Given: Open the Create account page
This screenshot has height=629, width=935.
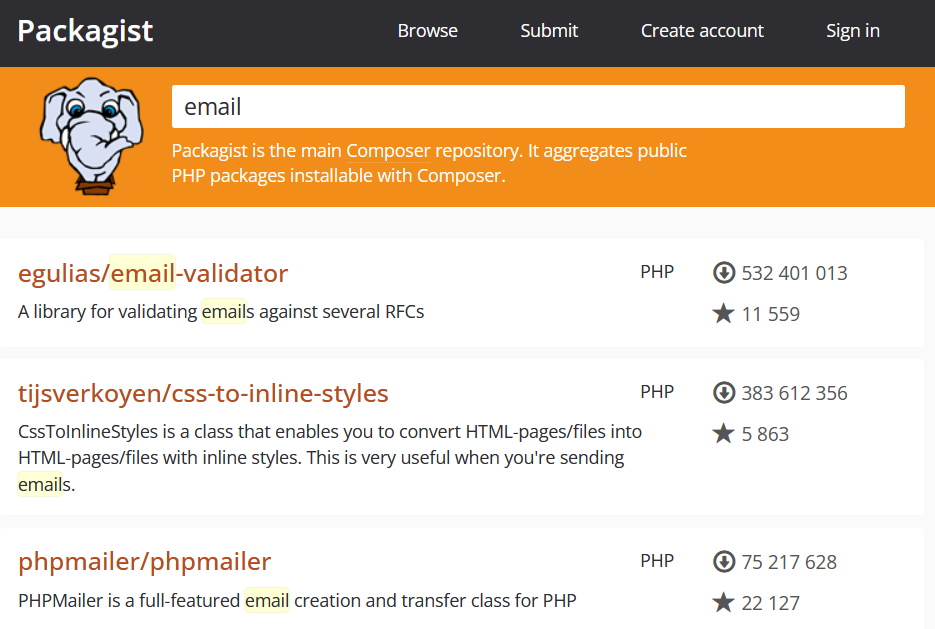Looking at the screenshot, I should 702,31.
